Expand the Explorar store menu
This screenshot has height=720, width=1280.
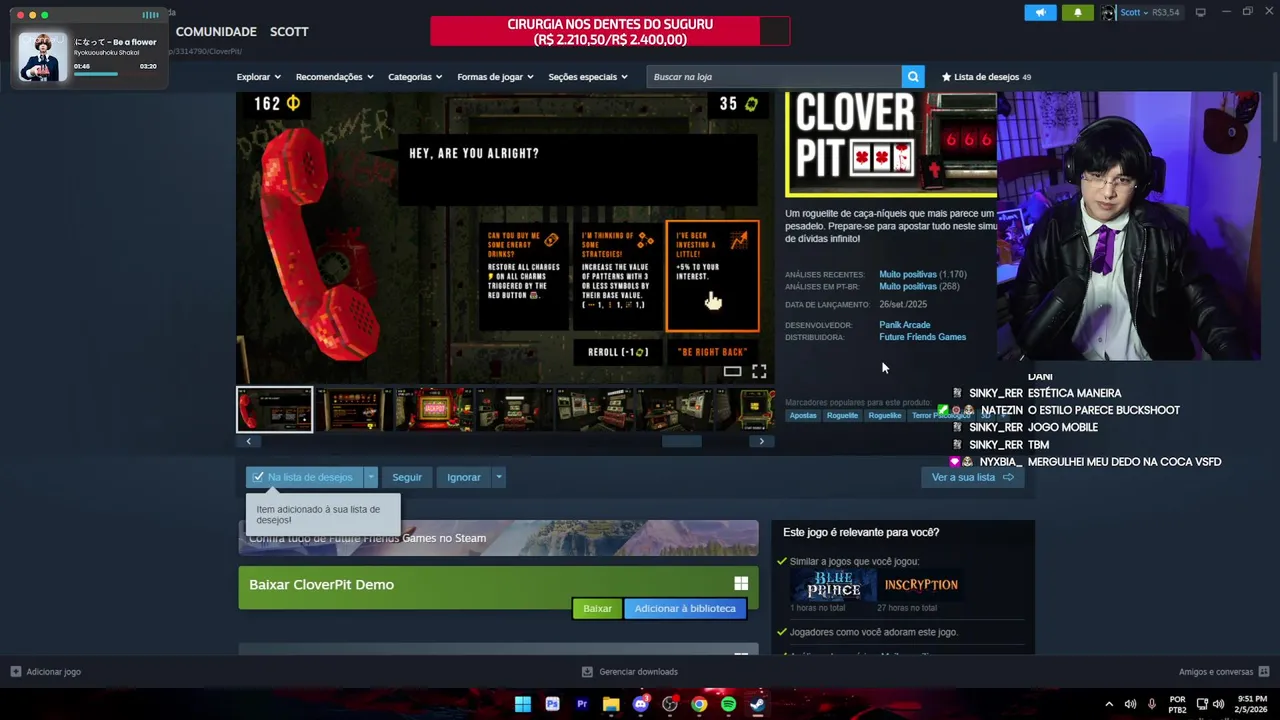tap(258, 77)
